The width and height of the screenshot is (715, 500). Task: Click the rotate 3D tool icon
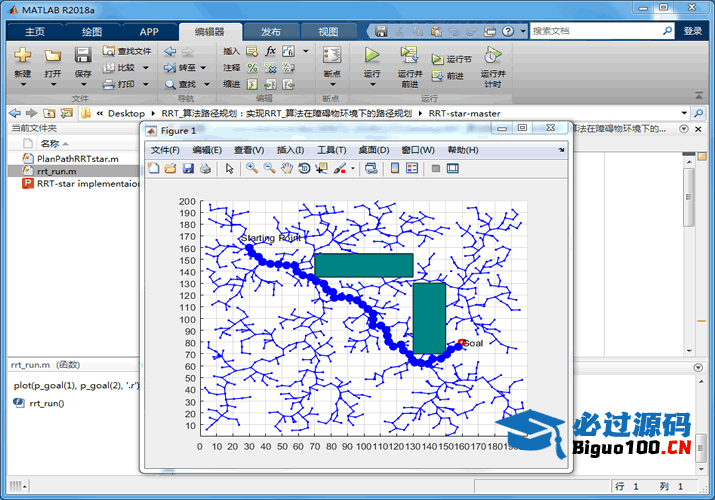tap(304, 169)
